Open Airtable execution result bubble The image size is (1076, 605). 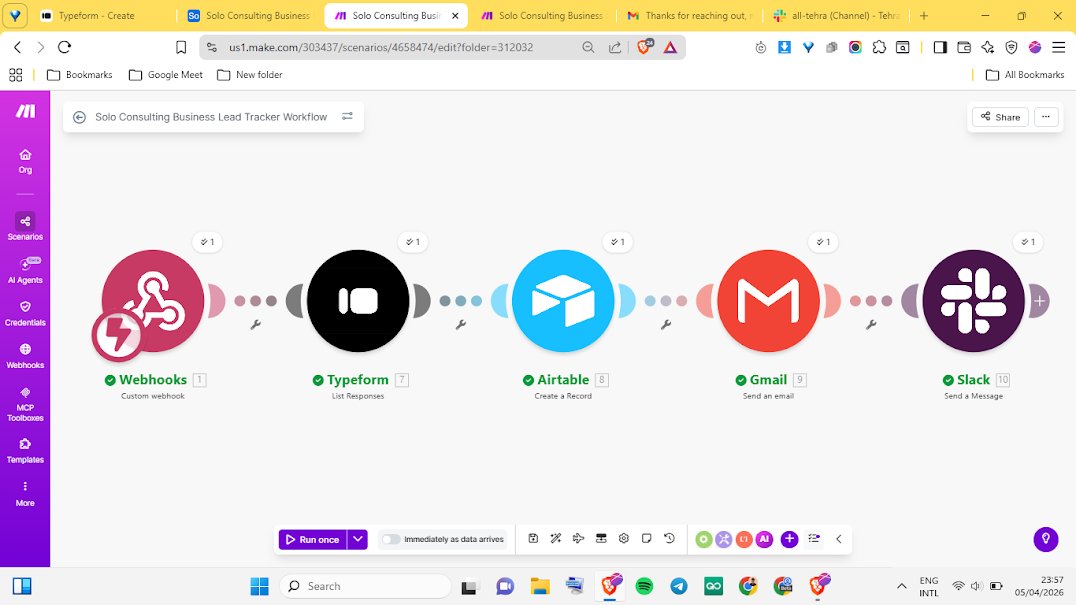[x=618, y=241]
